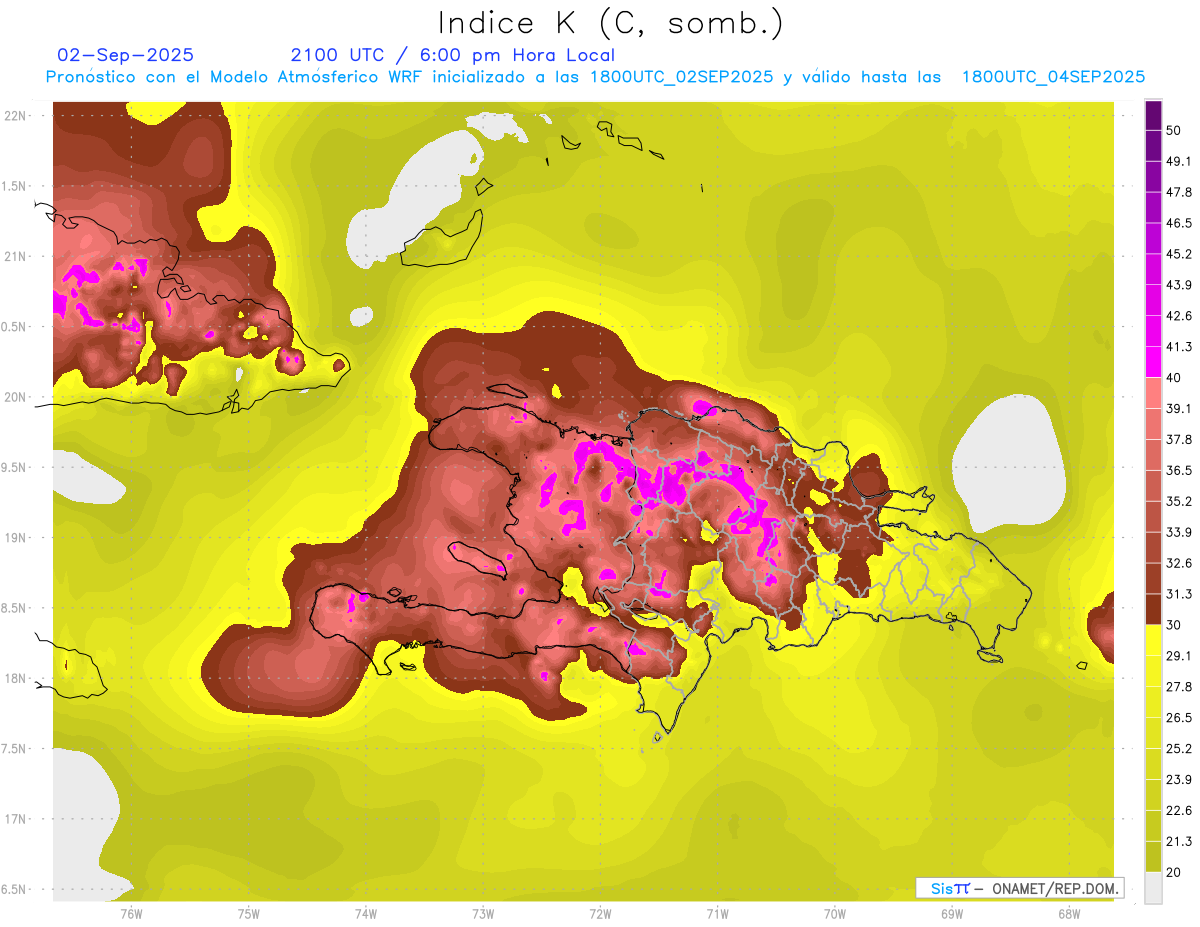The image size is (1200, 927).
Task: Click the colorbar value "43.9"
Action: (1179, 285)
